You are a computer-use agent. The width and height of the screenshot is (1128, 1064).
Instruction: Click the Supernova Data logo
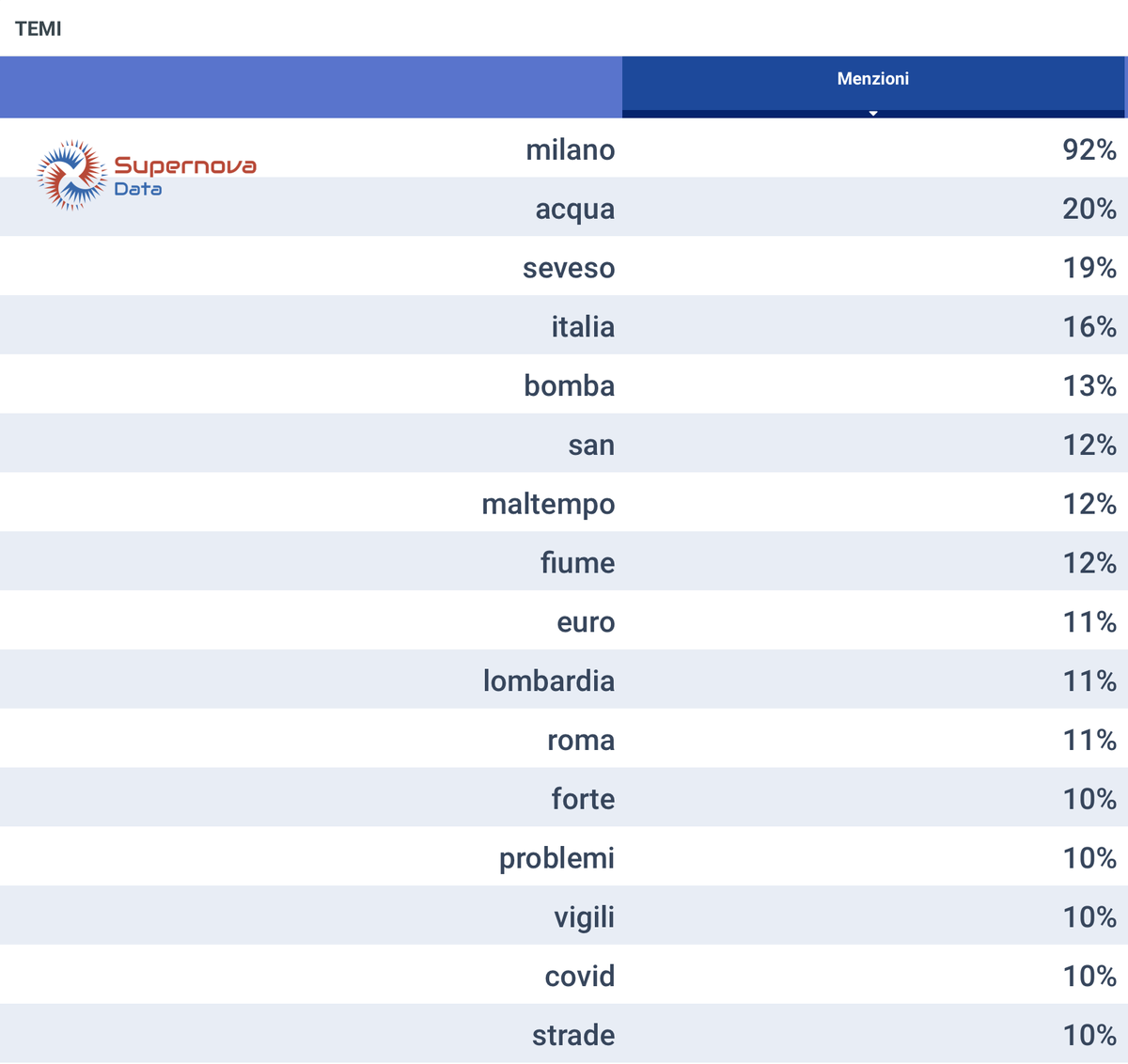(x=147, y=176)
